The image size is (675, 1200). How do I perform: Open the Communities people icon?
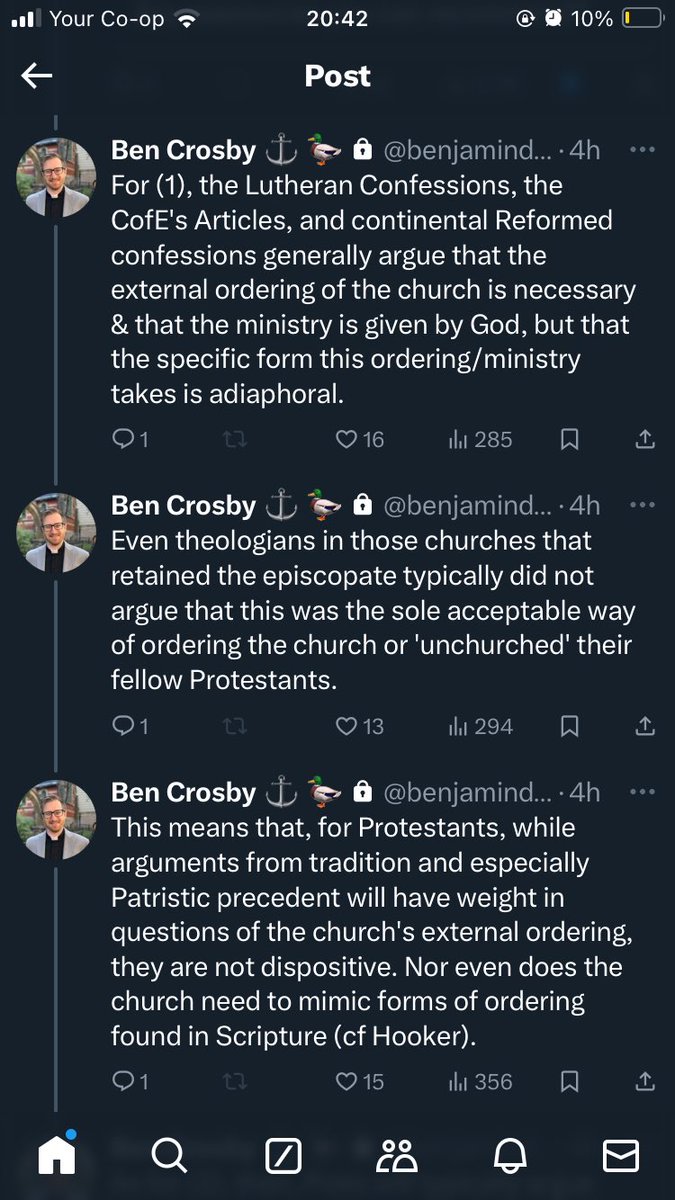pos(396,1156)
